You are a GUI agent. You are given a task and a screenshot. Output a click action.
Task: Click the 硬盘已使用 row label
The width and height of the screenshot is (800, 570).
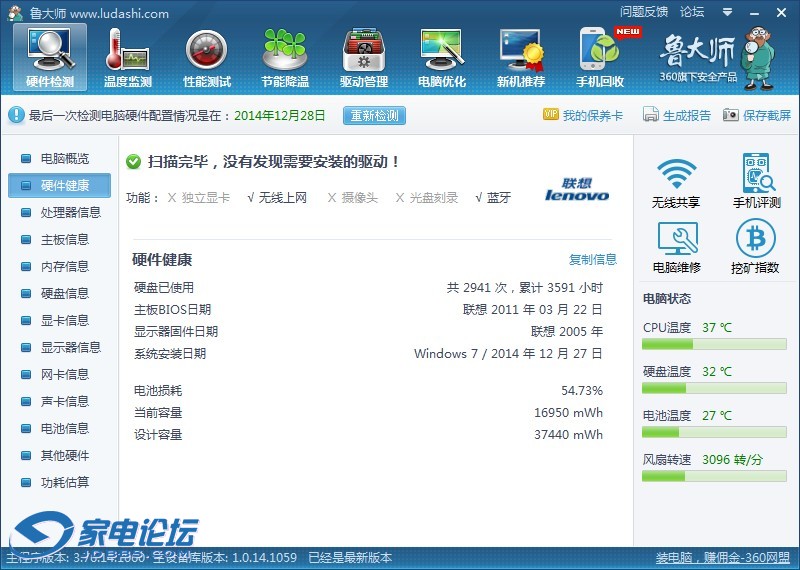click(164, 288)
